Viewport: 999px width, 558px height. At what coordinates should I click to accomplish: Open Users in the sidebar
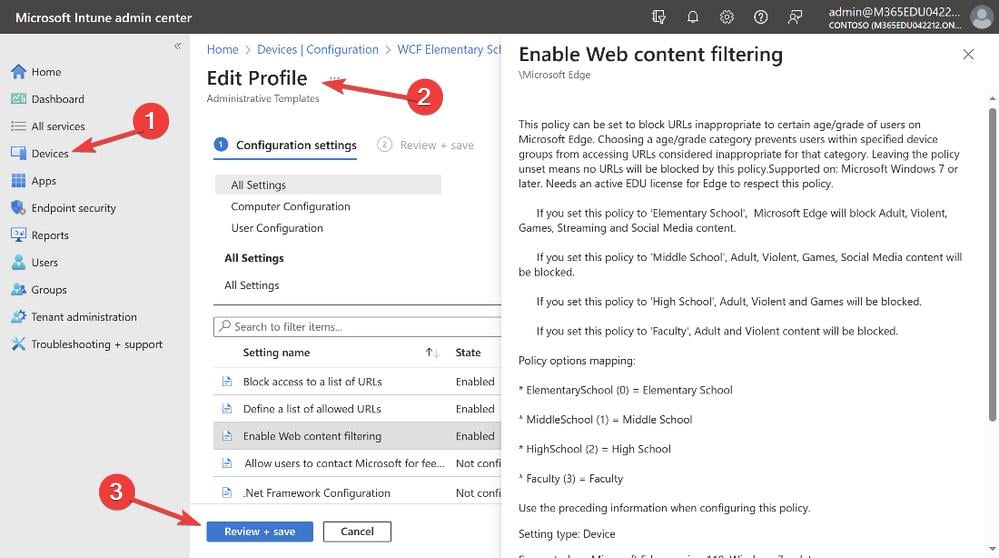tap(45, 262)
